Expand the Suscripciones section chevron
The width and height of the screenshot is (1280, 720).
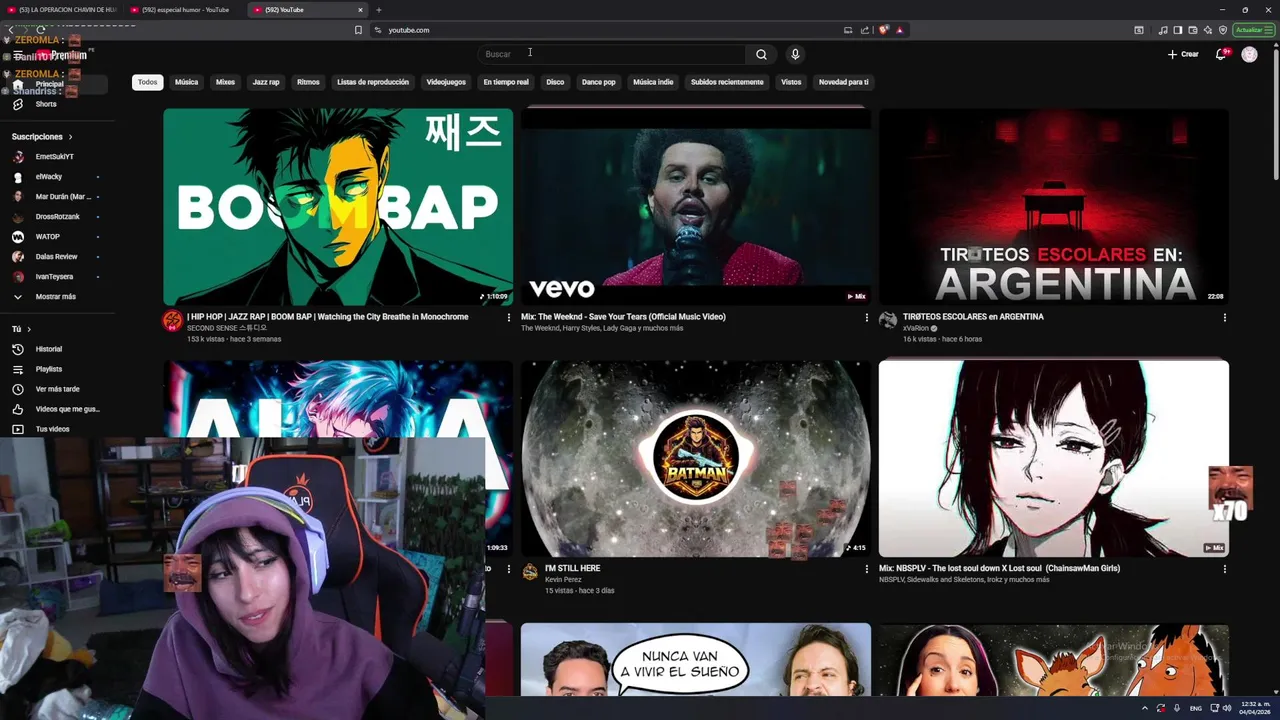click(70, 136)
